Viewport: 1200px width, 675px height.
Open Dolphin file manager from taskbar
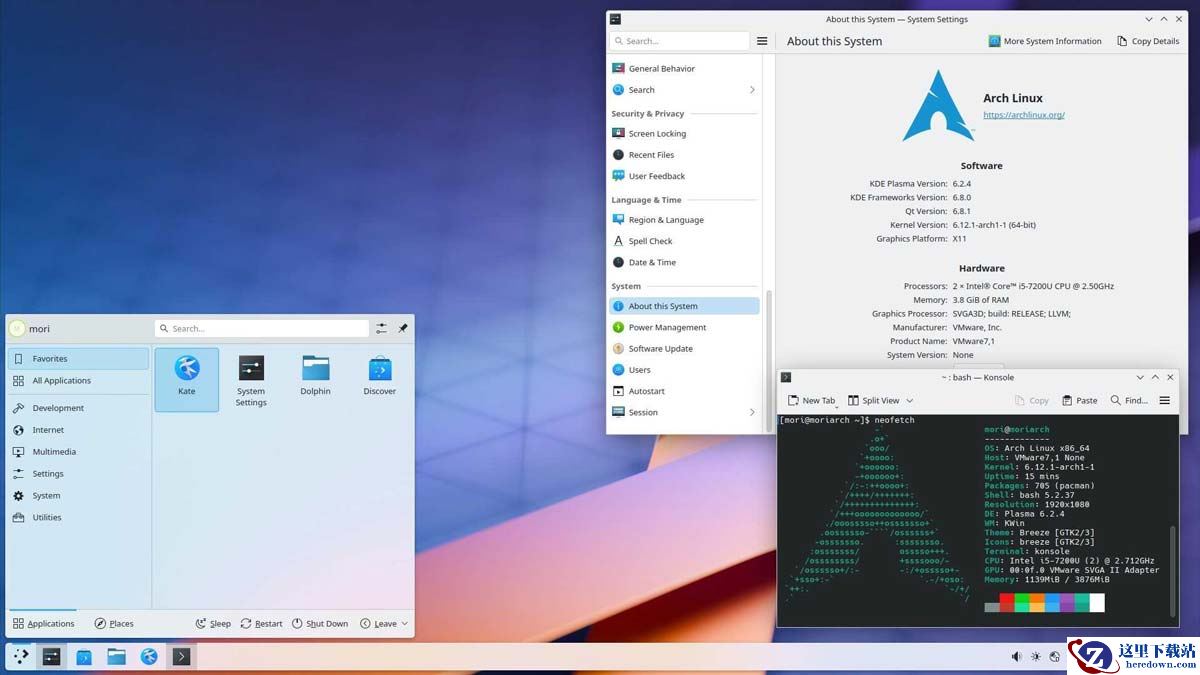point(117,657)
